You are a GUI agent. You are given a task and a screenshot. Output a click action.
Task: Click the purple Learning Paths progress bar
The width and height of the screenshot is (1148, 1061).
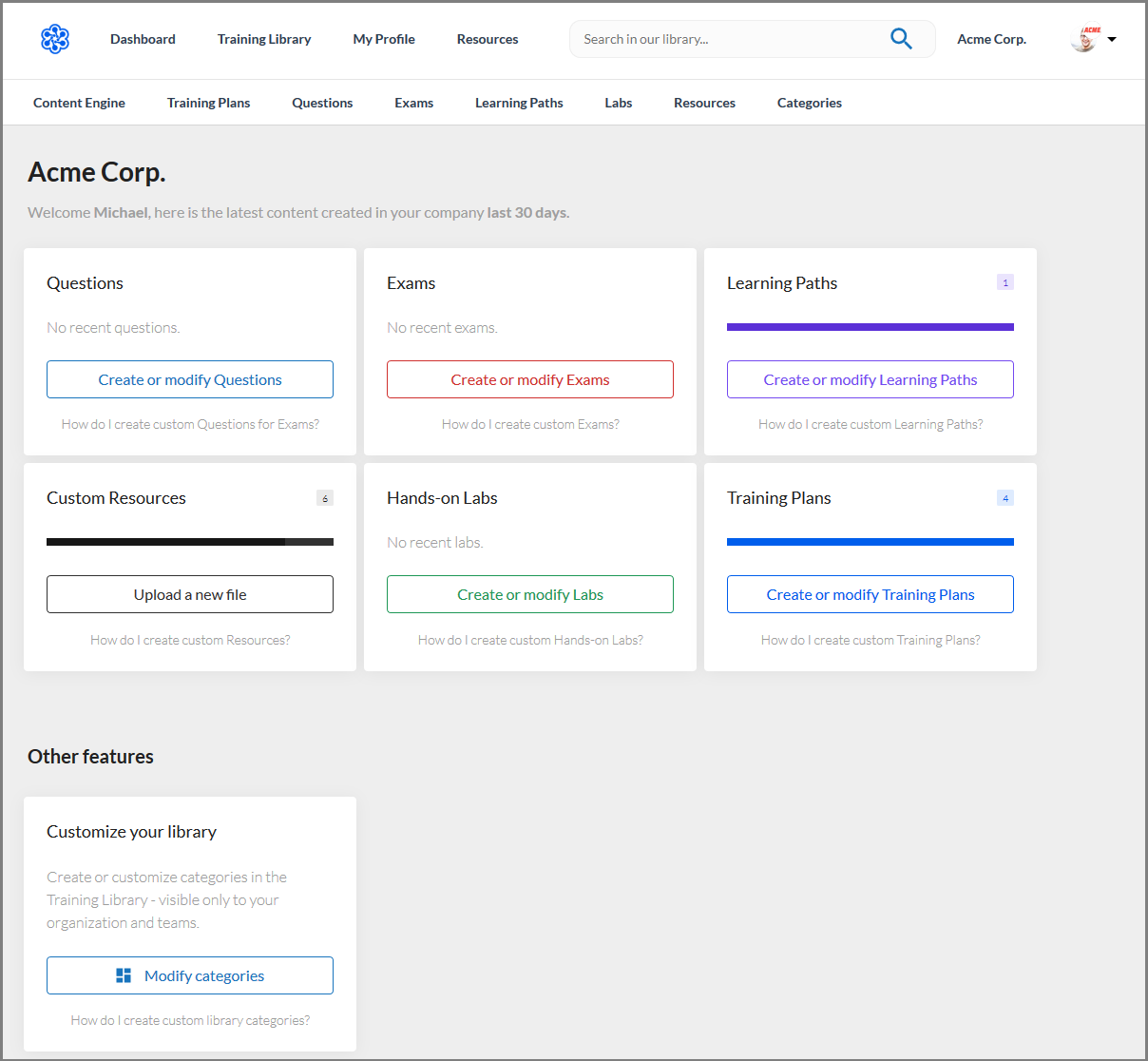click(x=871, y=327)
